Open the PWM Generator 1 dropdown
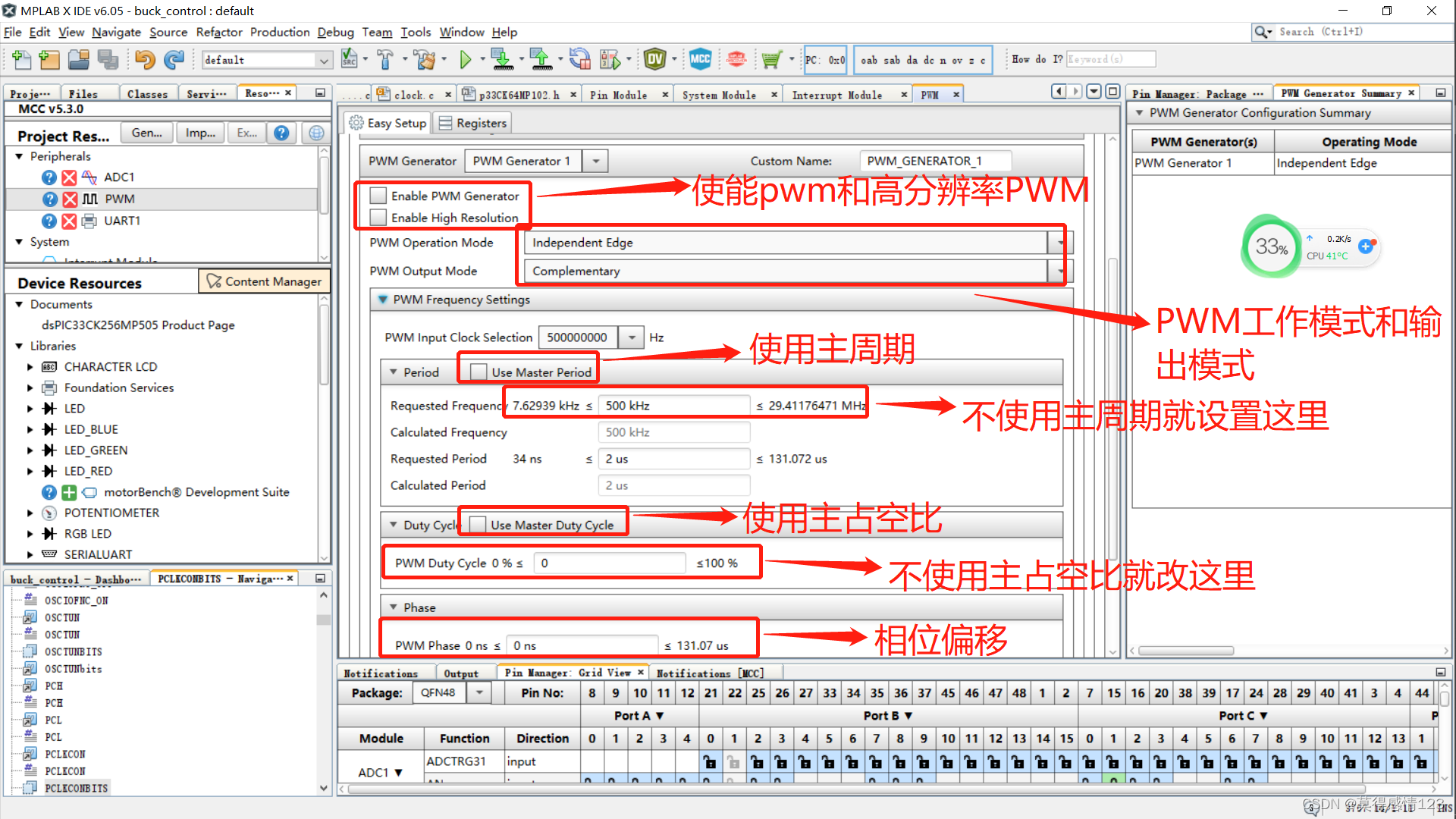 pos(596,161)
